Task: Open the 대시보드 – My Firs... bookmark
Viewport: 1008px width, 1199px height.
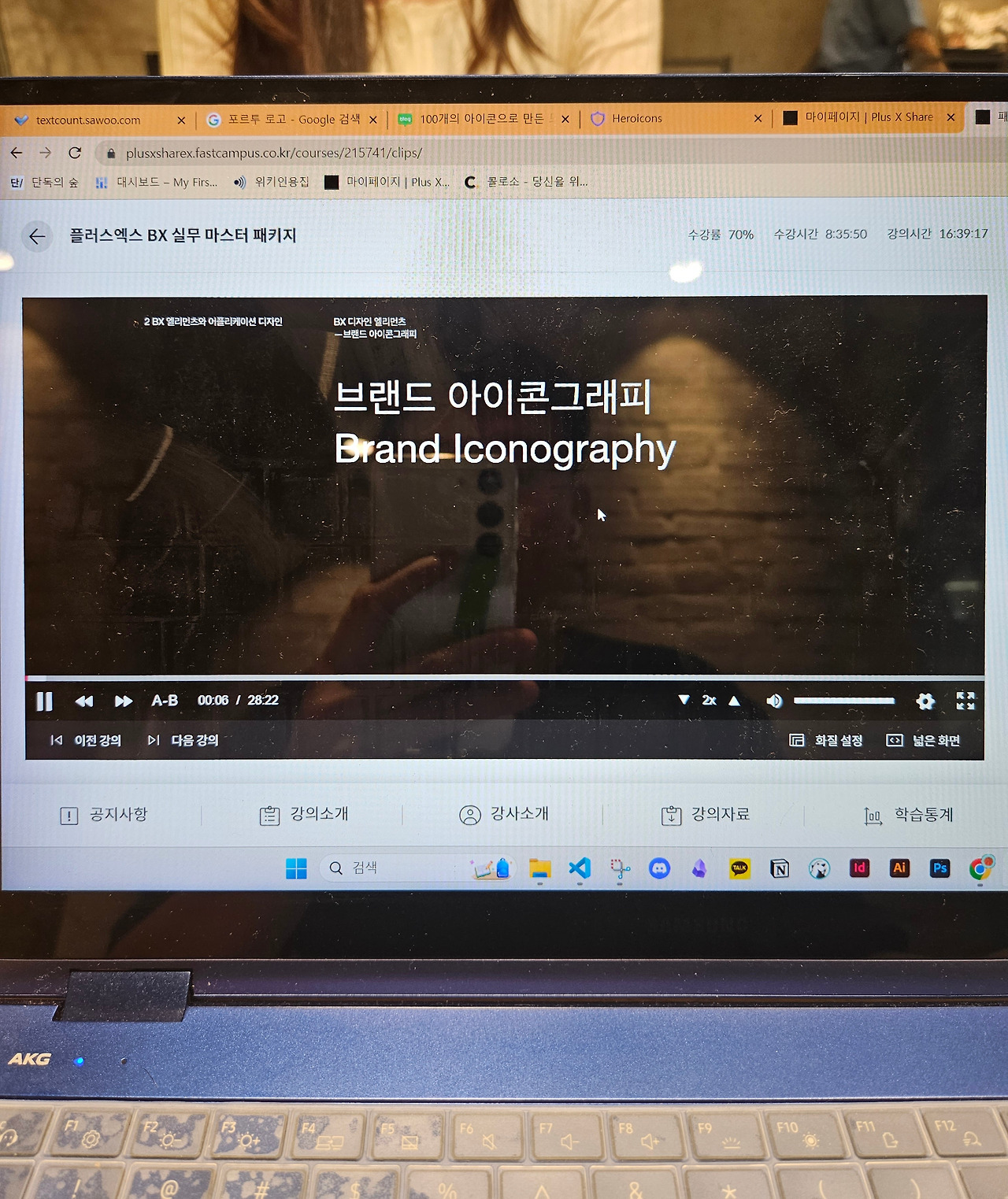Action: click(156, 183)
